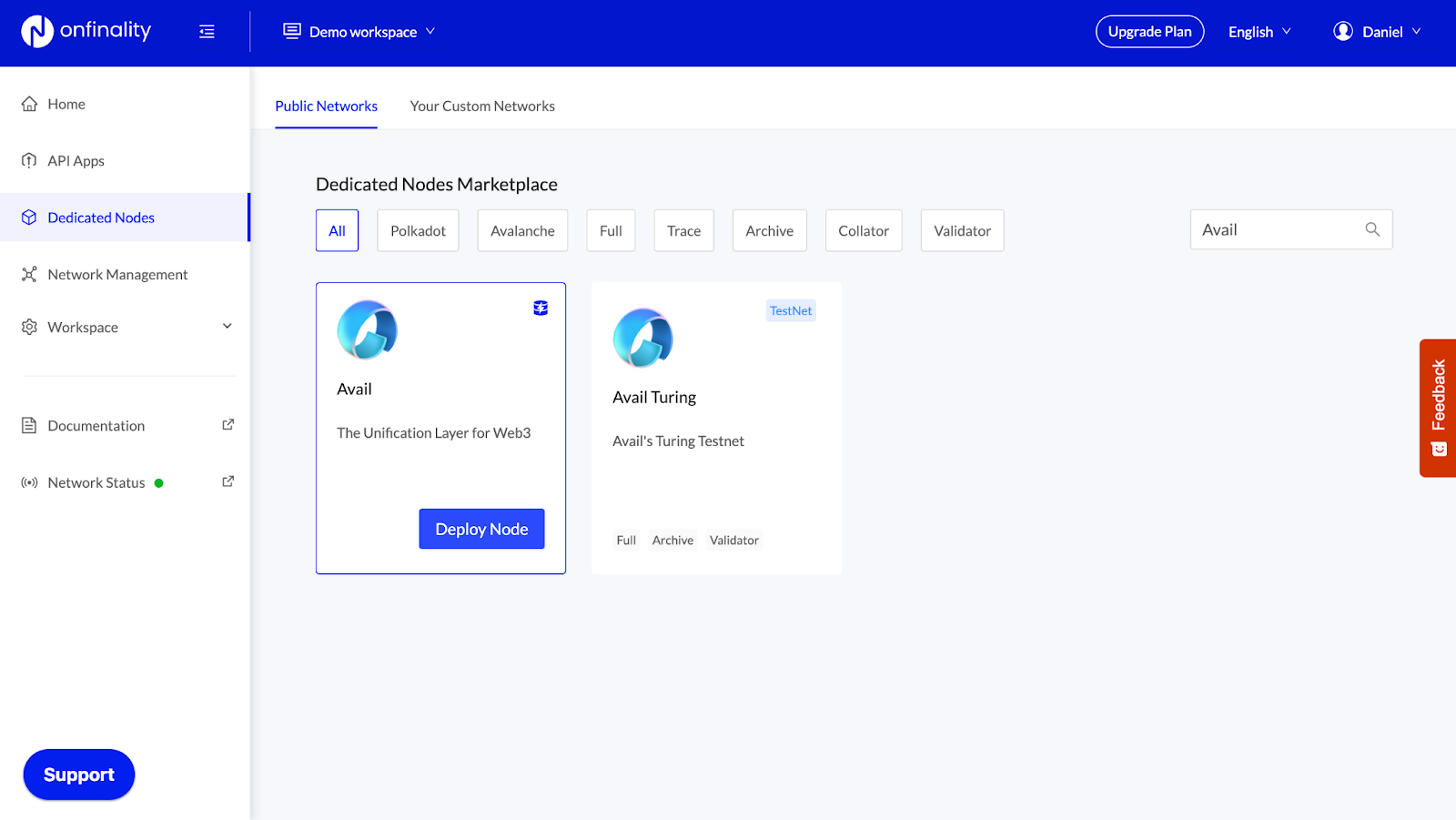
Task: Click the OnFinality logo
Action: tap(86, 31)
